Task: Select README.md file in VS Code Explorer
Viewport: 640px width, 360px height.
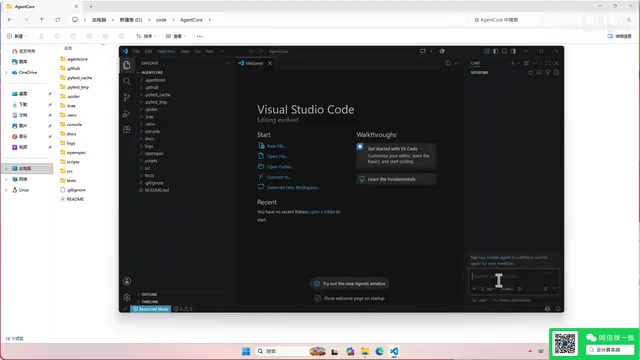Action: [x=157, y=190]
